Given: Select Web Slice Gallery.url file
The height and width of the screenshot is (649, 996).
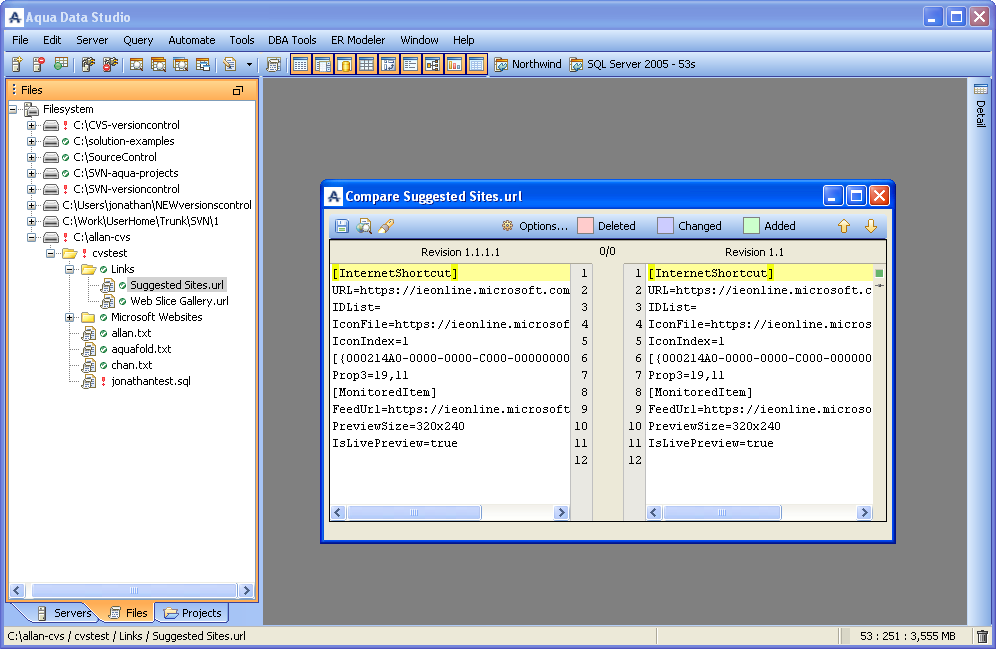Looking at the screenshot, I should (178, 301).
